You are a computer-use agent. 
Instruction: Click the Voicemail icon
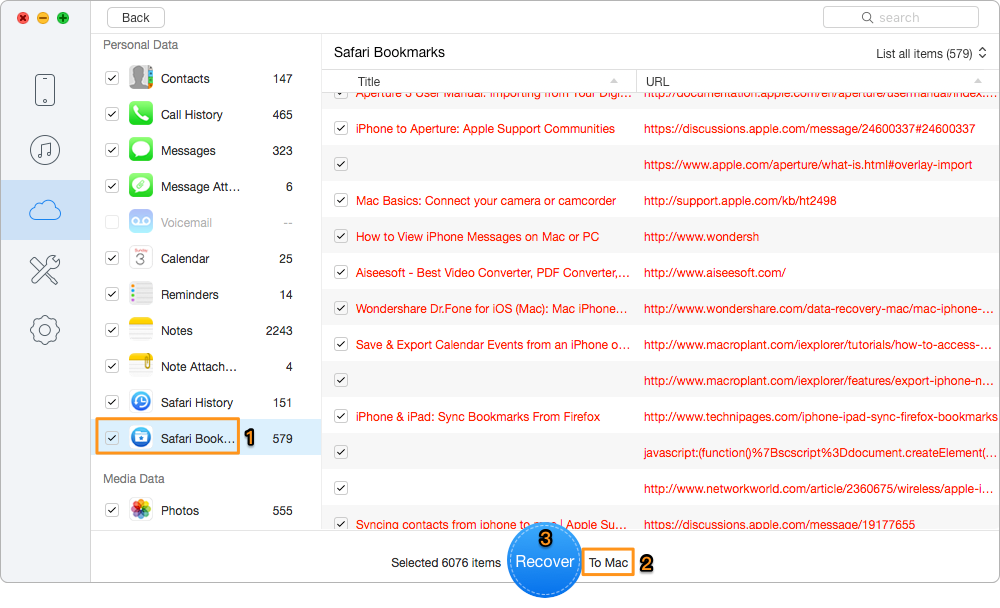[x=141, y=222]
